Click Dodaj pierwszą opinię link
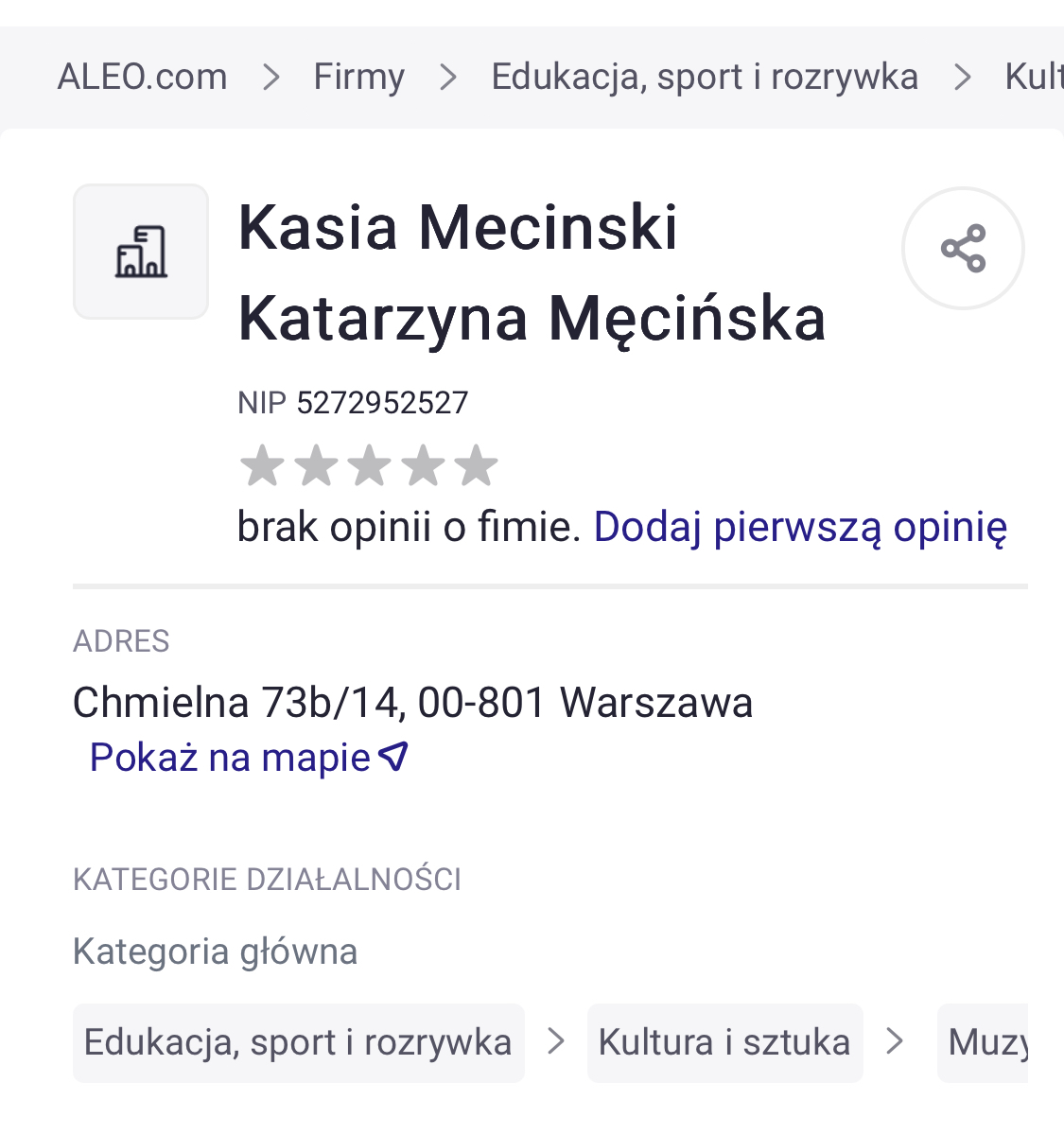The height and width of the screenshot is (1135, 1064). [800, 527]
